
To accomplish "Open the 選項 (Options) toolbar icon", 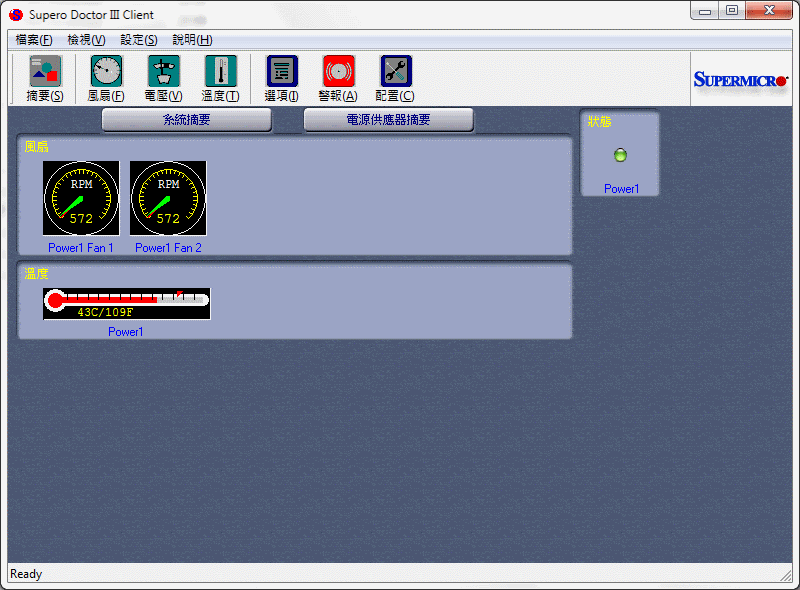I will click(282, 72).
